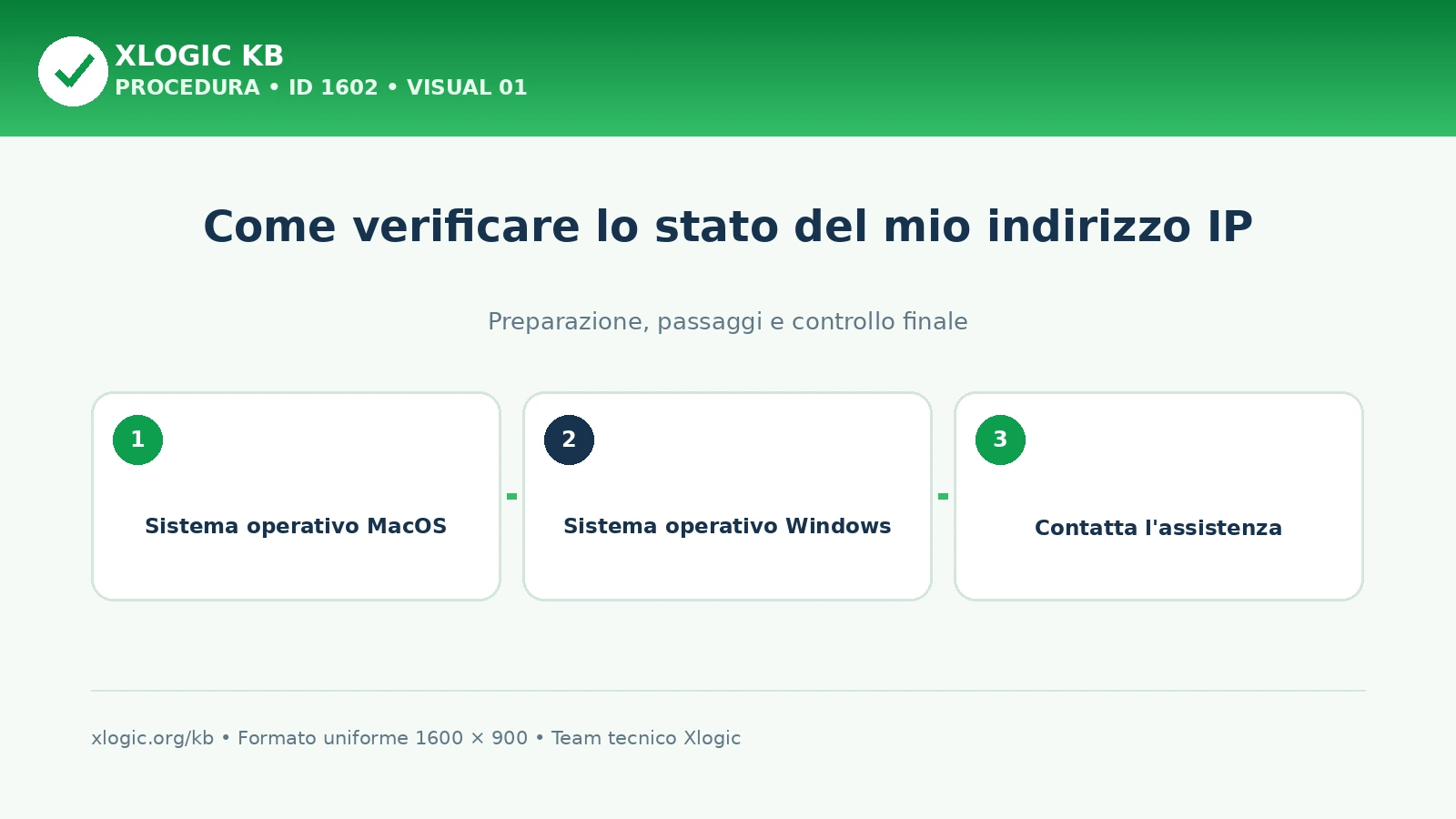Click the dark blue step 2 circle
1456x819 pixels.
click(x=569, y=440)
